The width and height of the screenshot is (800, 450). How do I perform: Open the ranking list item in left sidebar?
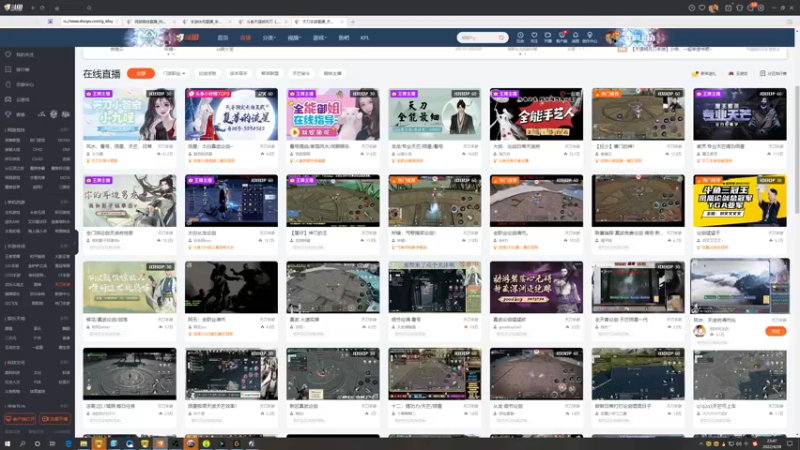[19, 69]
